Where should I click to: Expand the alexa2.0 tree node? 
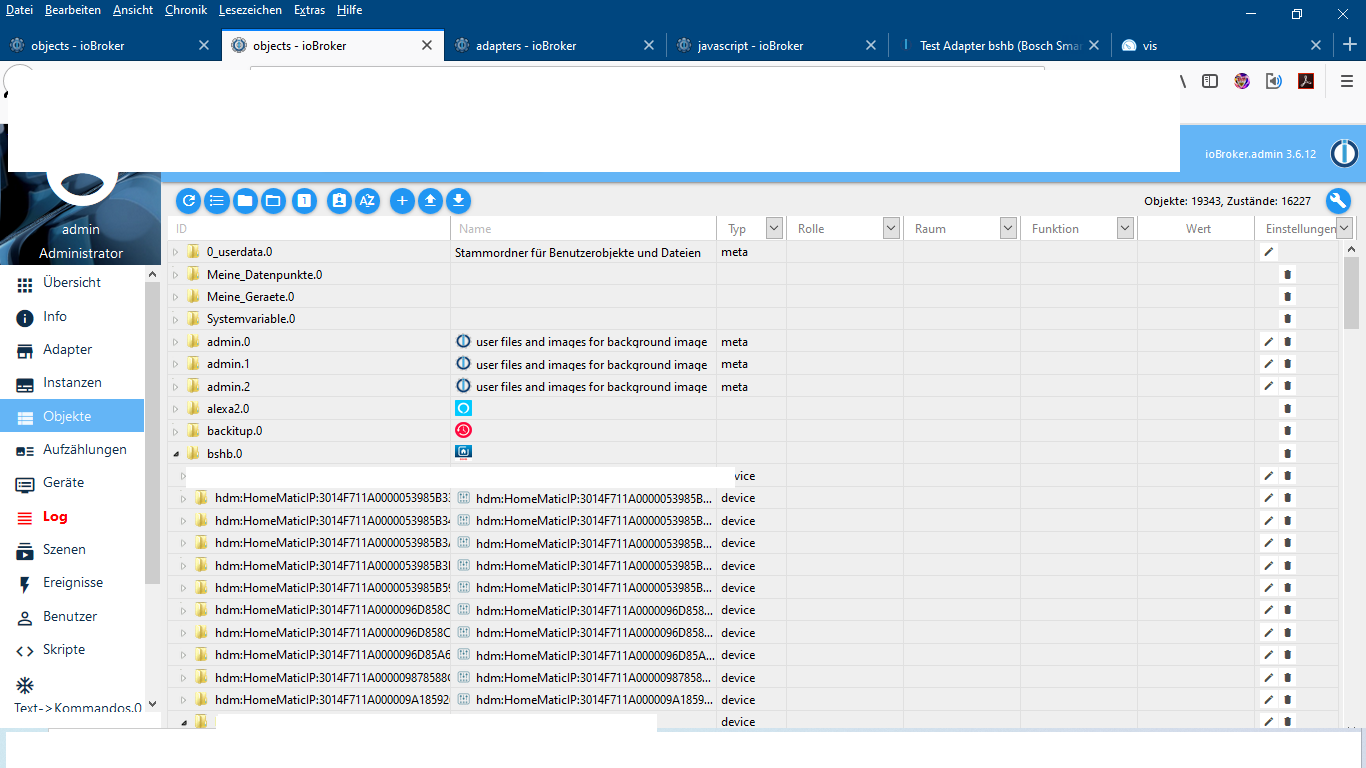(176, 409)
